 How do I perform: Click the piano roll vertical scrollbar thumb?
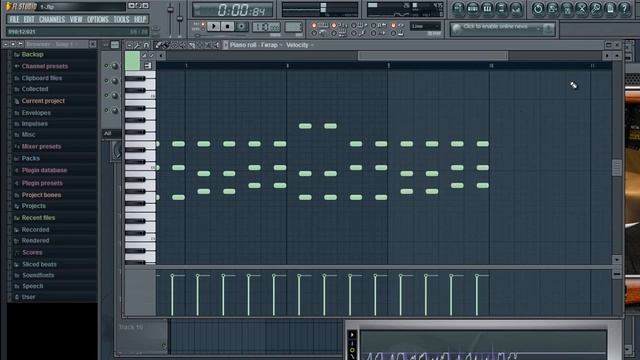coord(617,167)
